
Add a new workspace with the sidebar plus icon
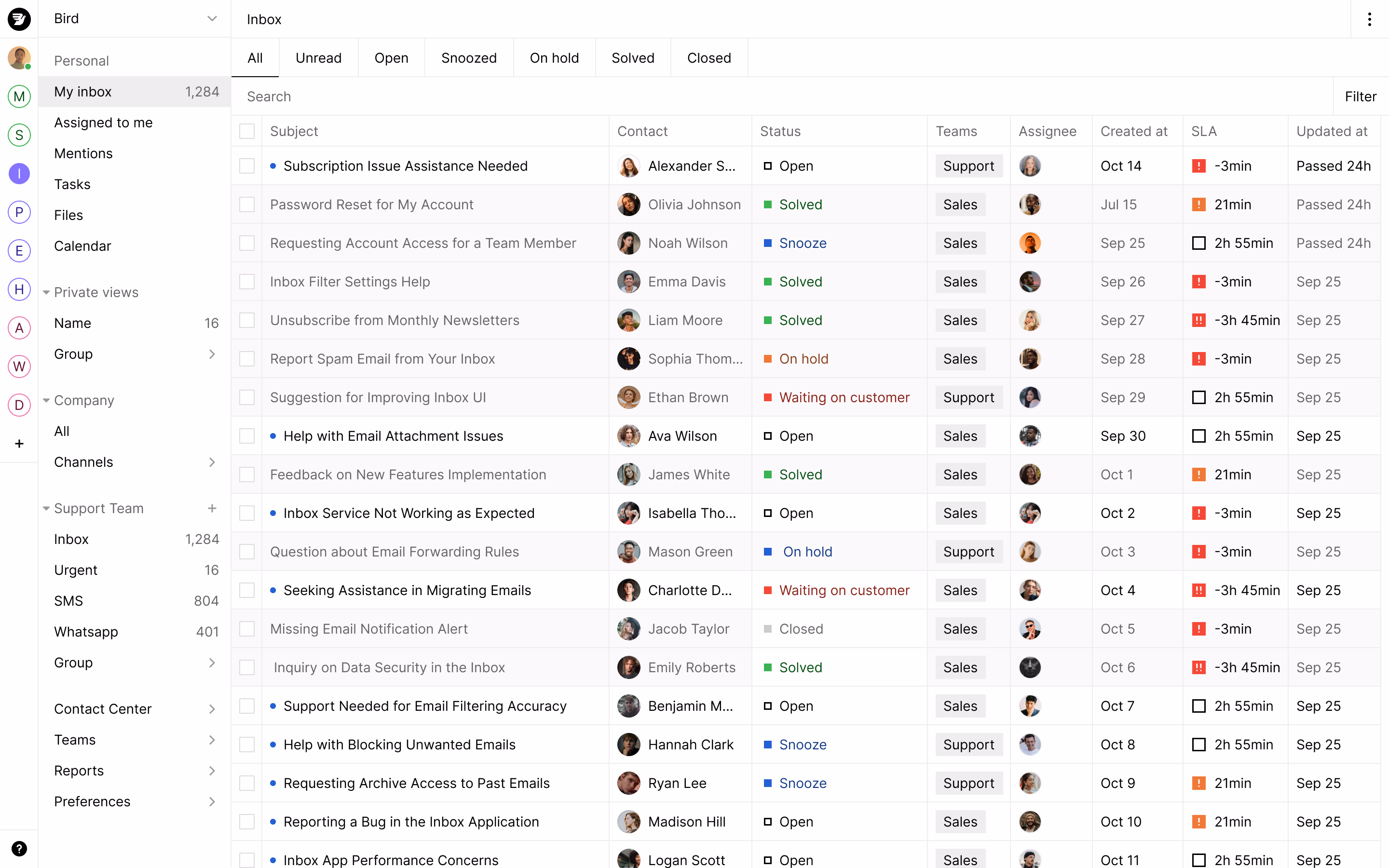pyautogui.click(x=19, y=444)
